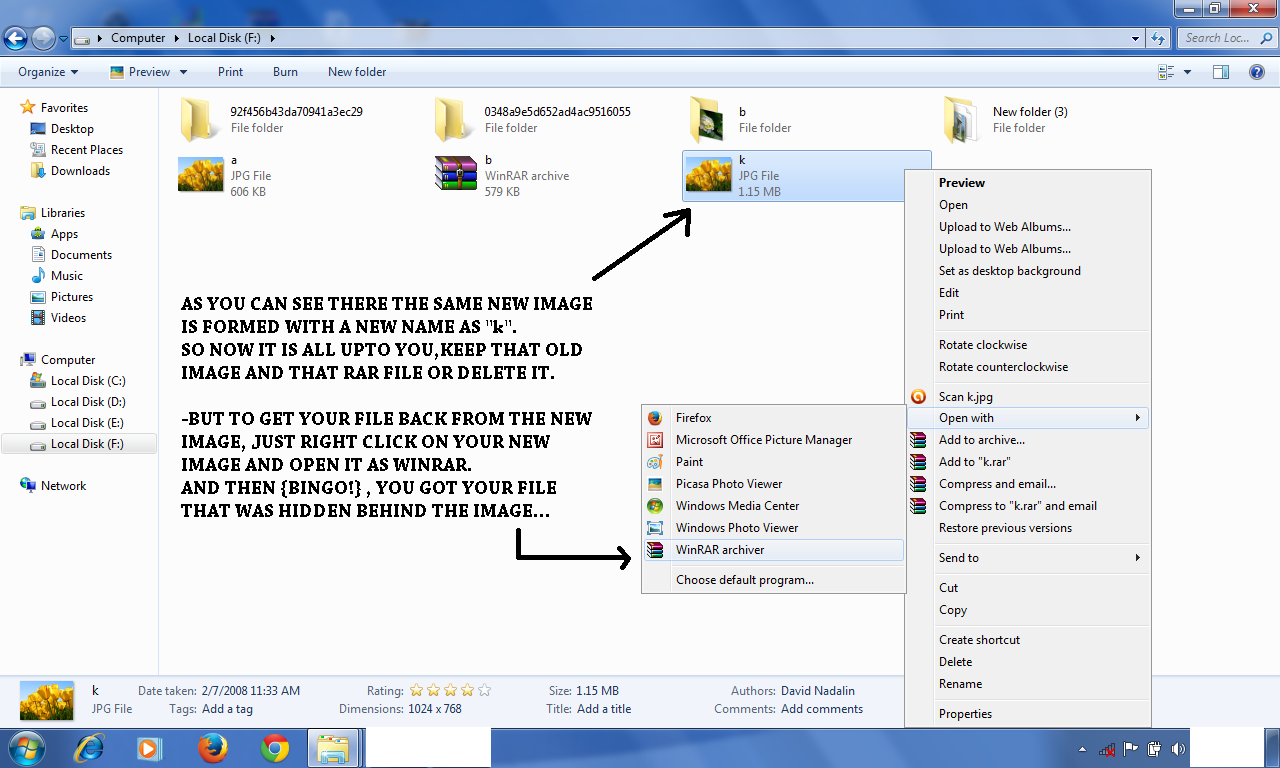Set rating to five stars

point(485,690)
